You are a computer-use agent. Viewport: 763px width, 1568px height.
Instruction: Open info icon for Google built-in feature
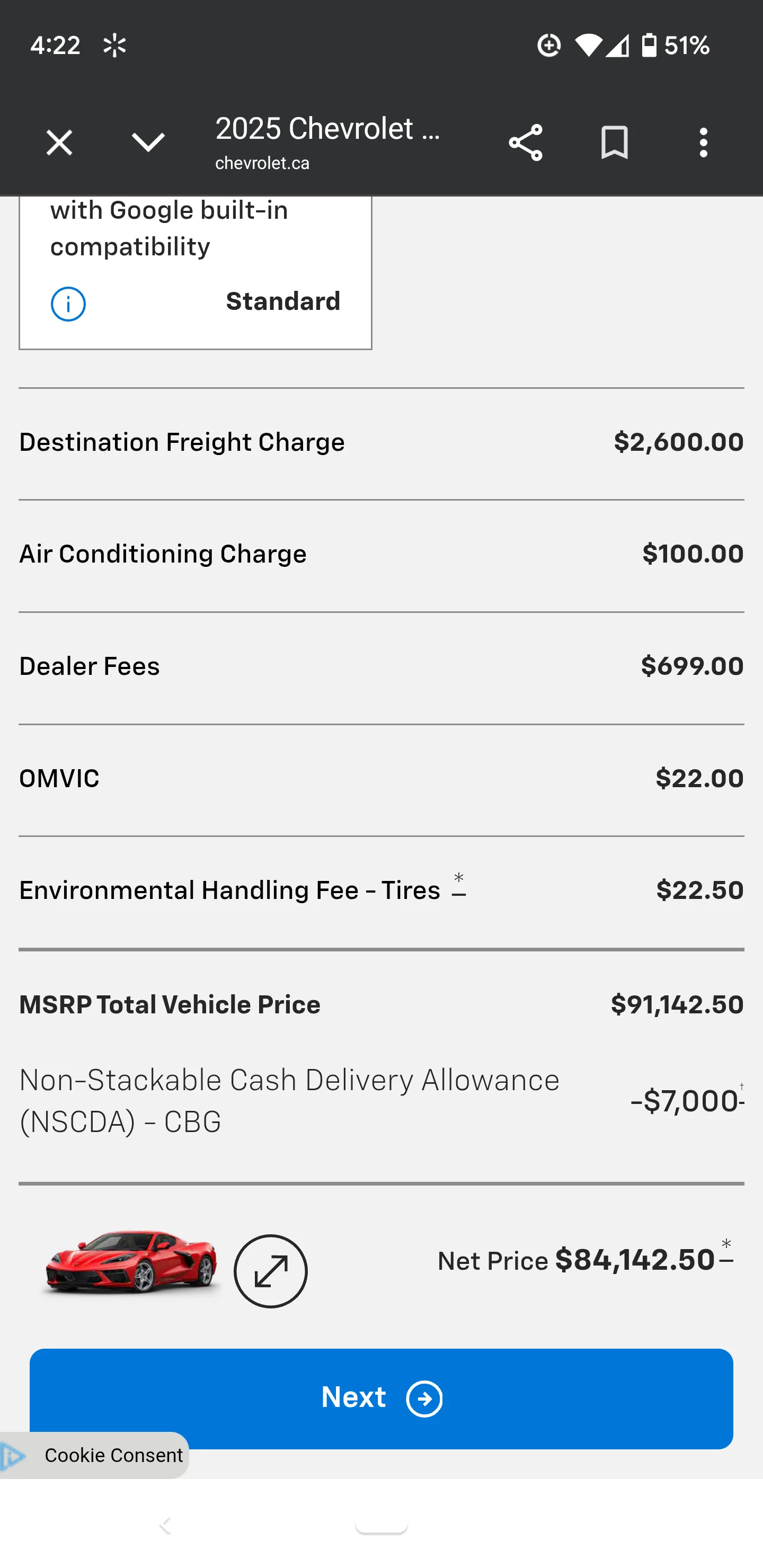tap(68, 304)
